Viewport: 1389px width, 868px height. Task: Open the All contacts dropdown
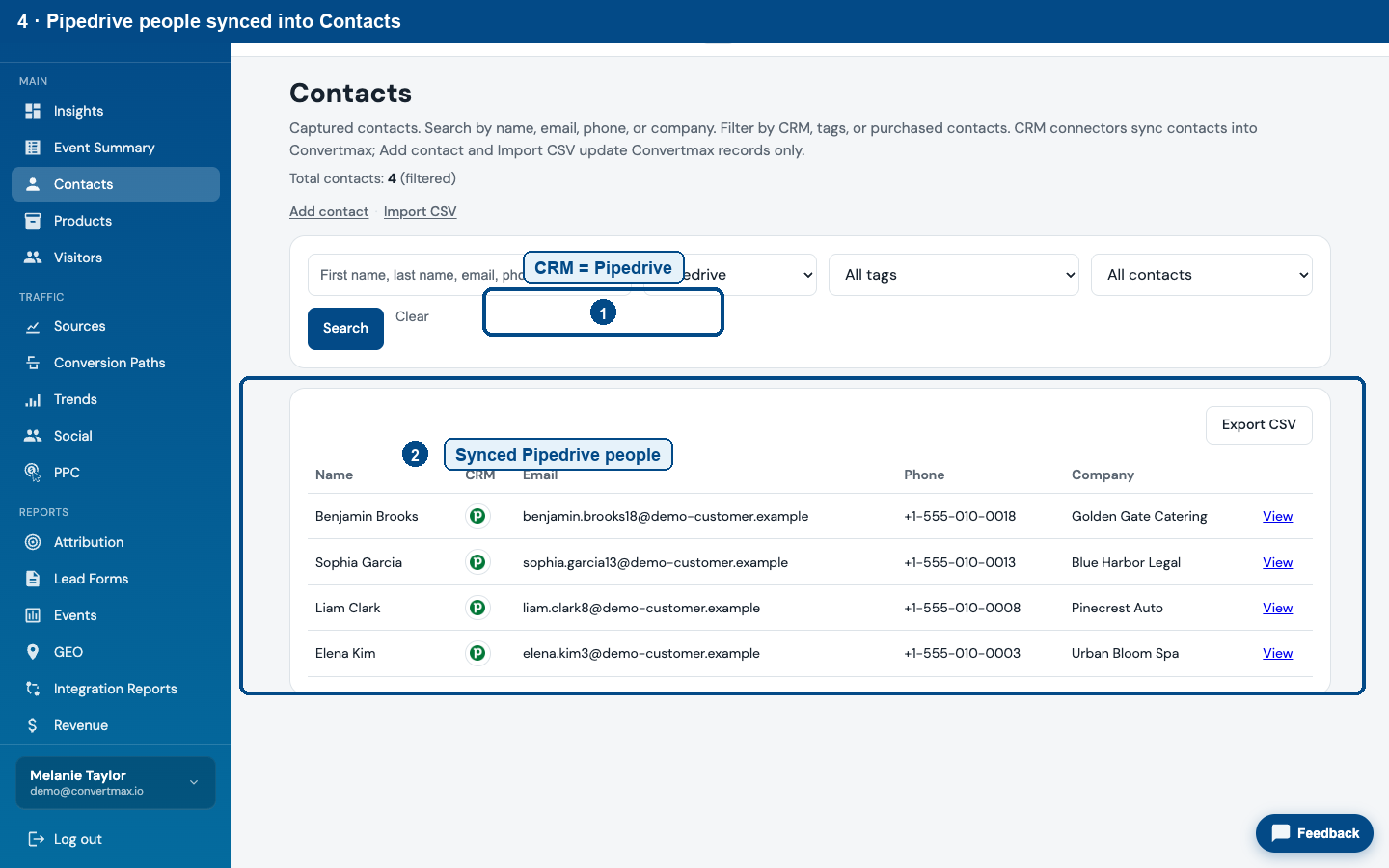[x=1202, y=275]
